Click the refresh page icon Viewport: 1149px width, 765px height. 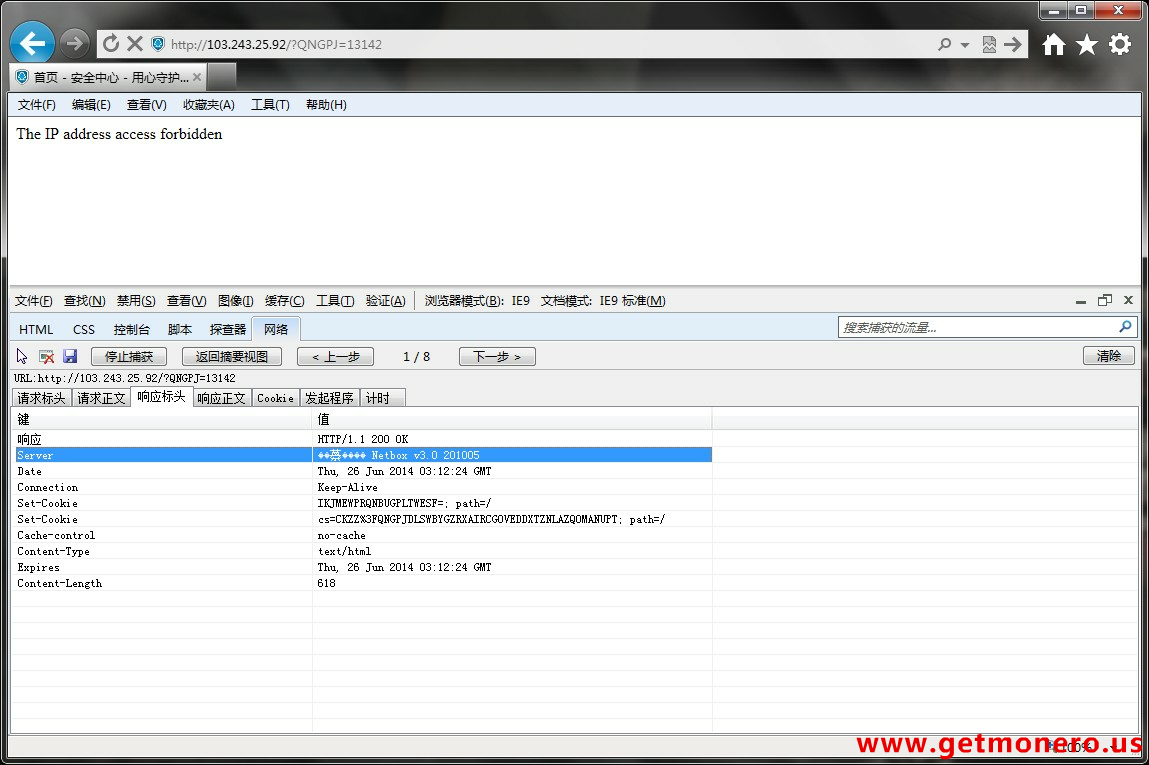111,44
